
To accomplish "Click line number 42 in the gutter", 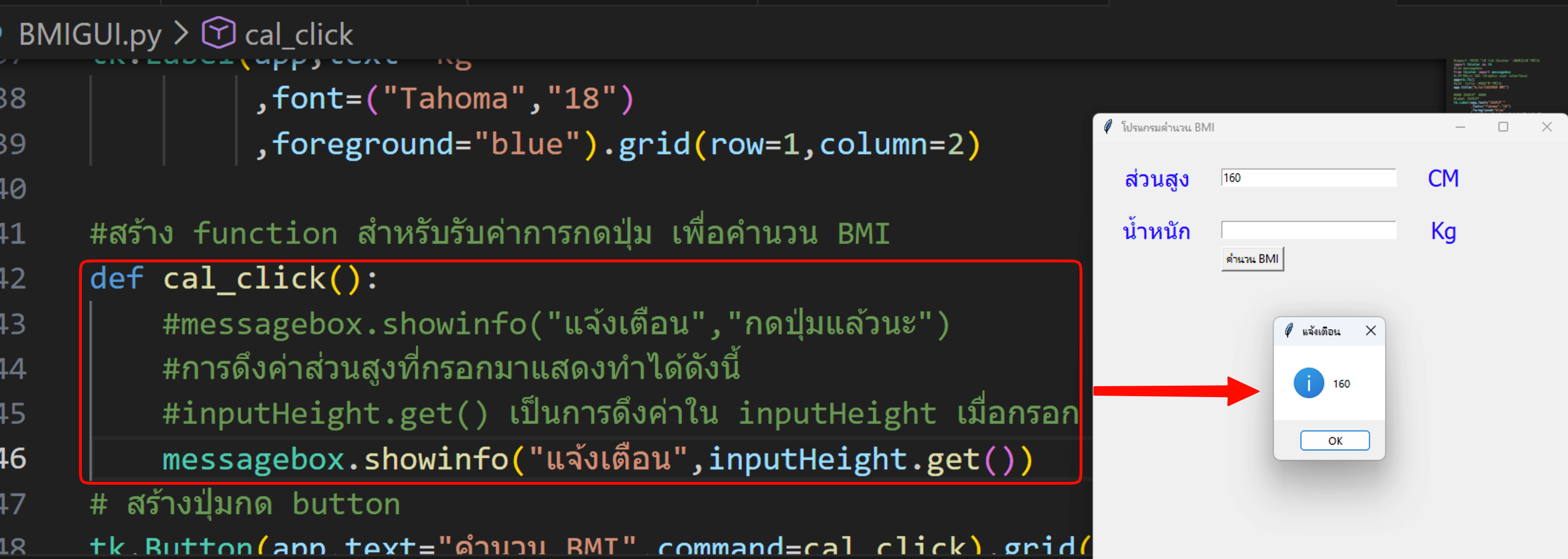I will pos(13,279).
